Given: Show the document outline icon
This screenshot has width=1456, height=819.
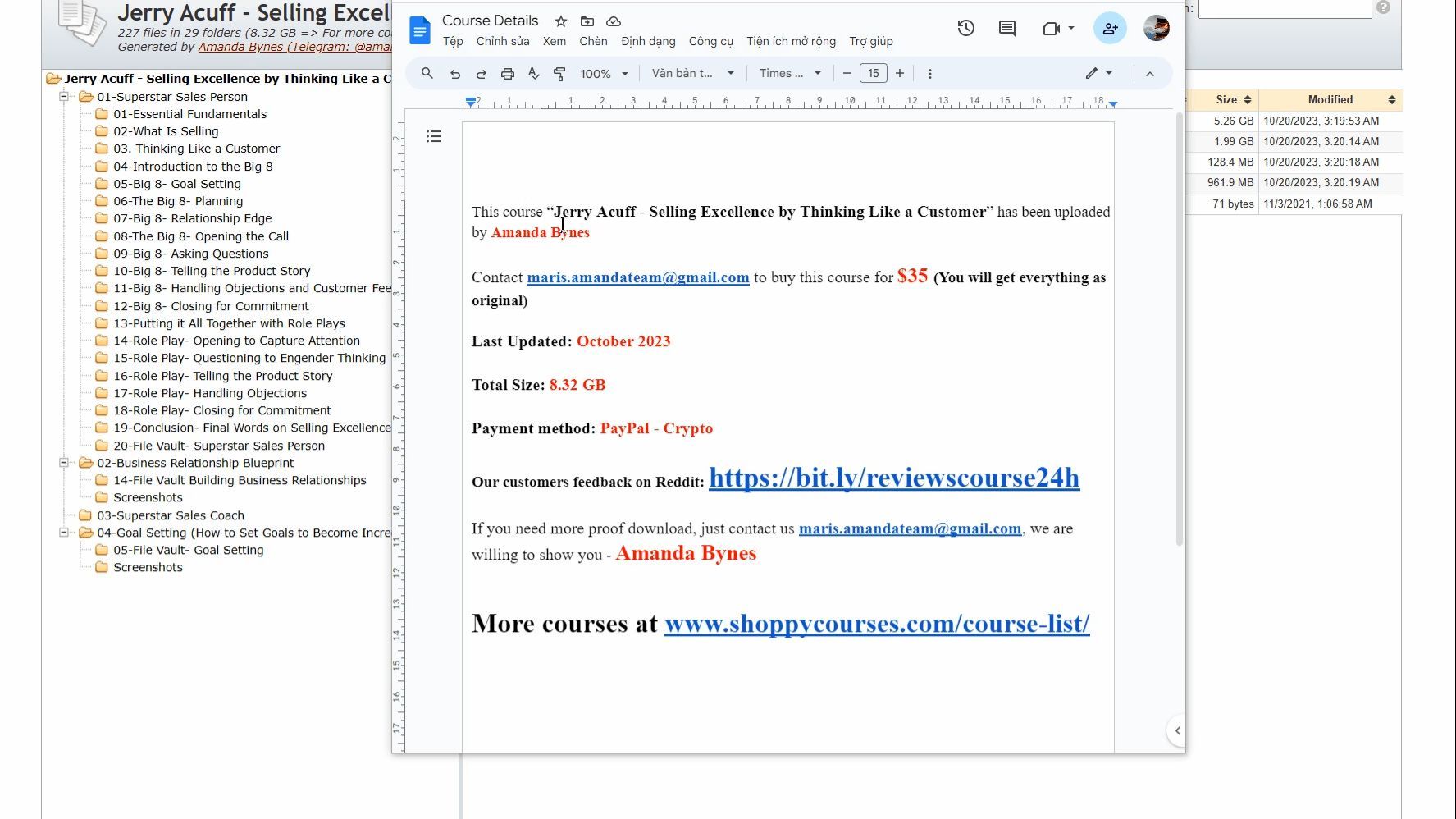Looking at the screenshot, I should pos(434,136).
